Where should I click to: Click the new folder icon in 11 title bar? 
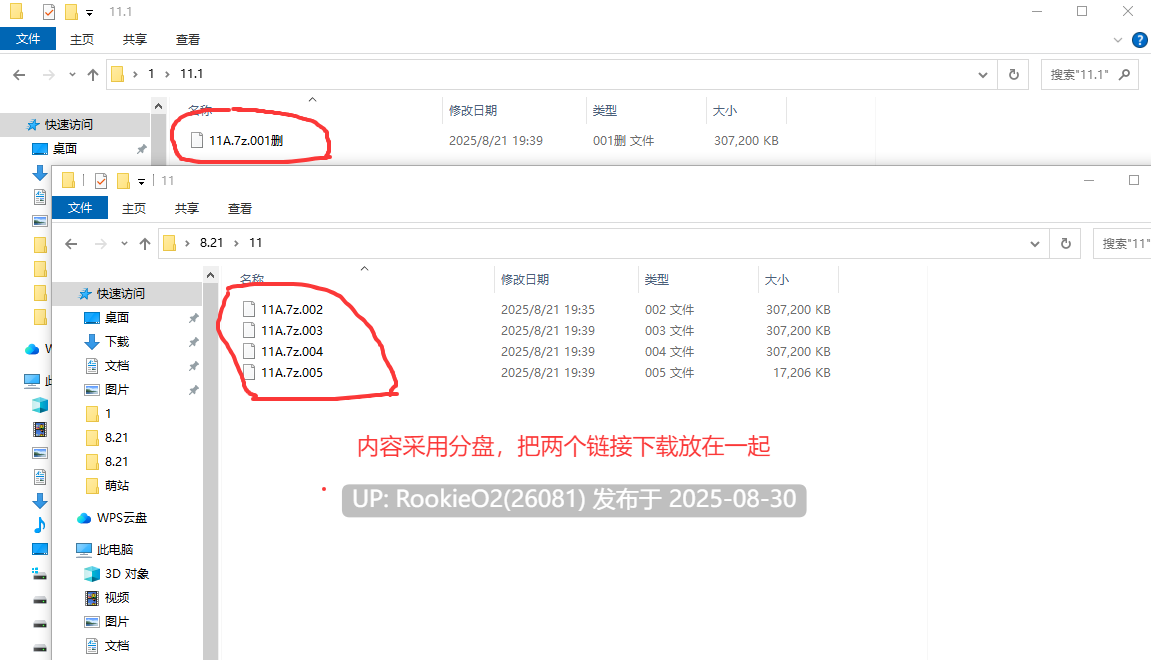[123, 181]
